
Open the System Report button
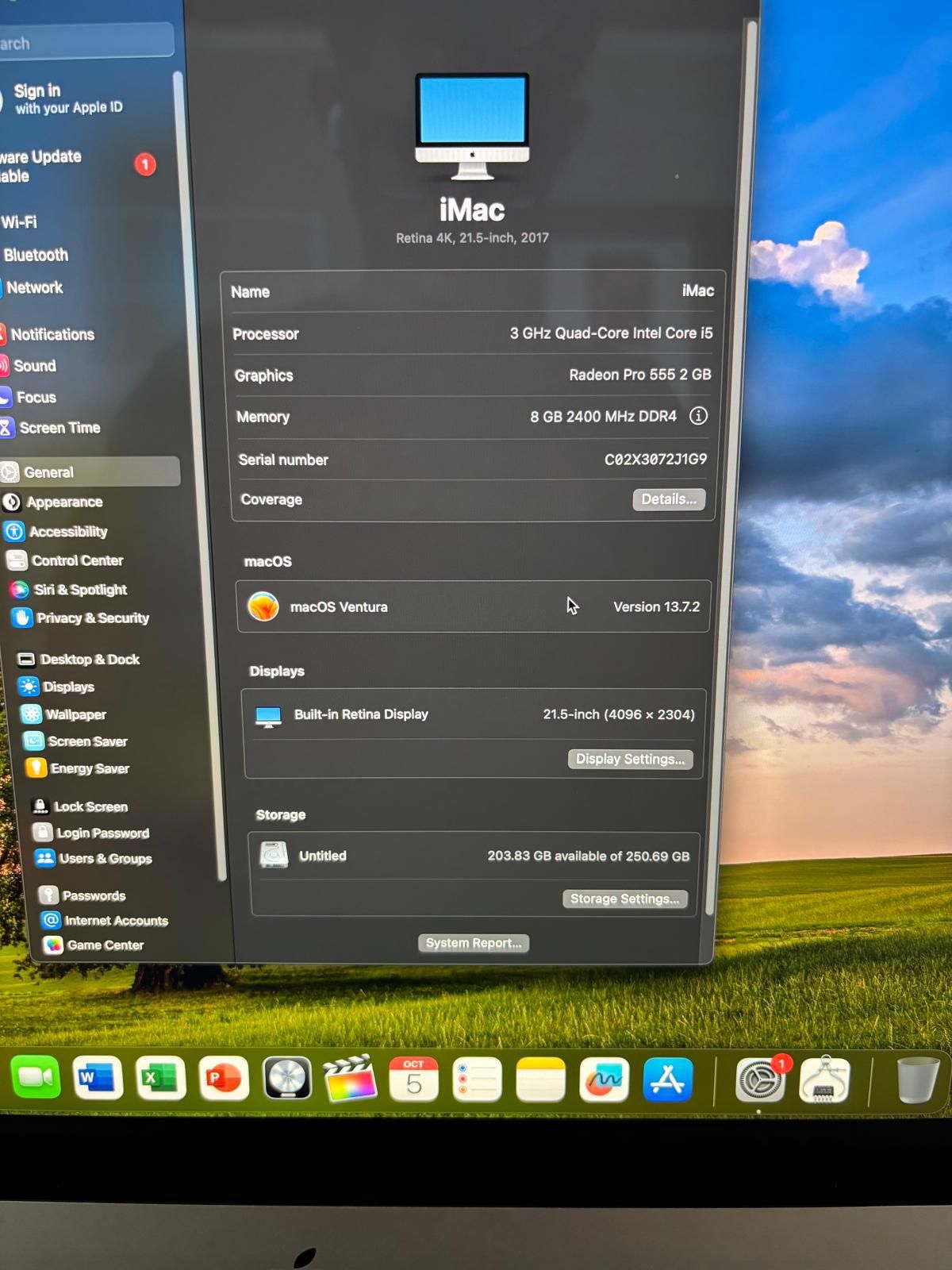click(x=474, y=943)
